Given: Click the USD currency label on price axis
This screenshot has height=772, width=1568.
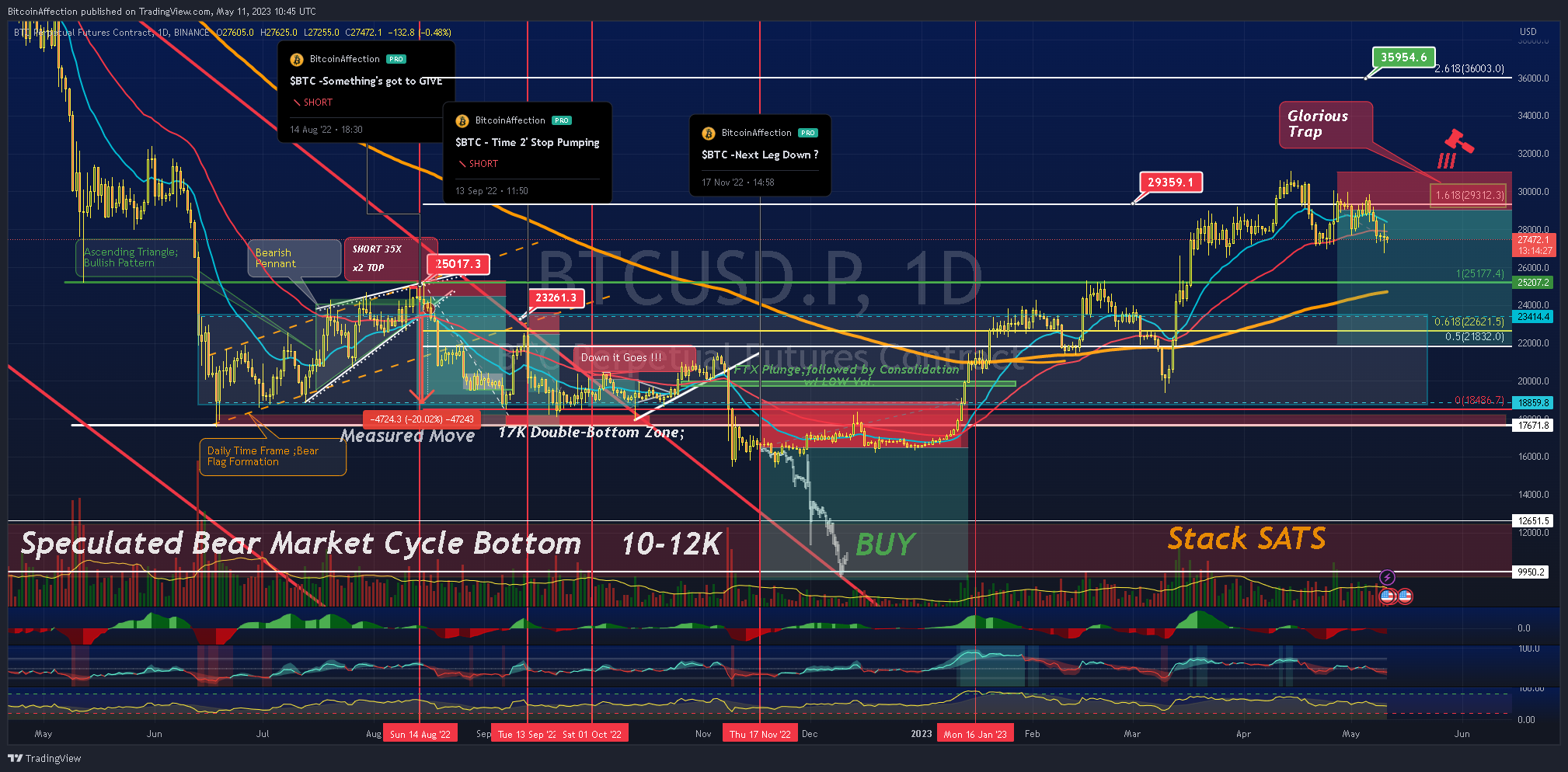Looking at the screenshot, I should click(1528, 32).
